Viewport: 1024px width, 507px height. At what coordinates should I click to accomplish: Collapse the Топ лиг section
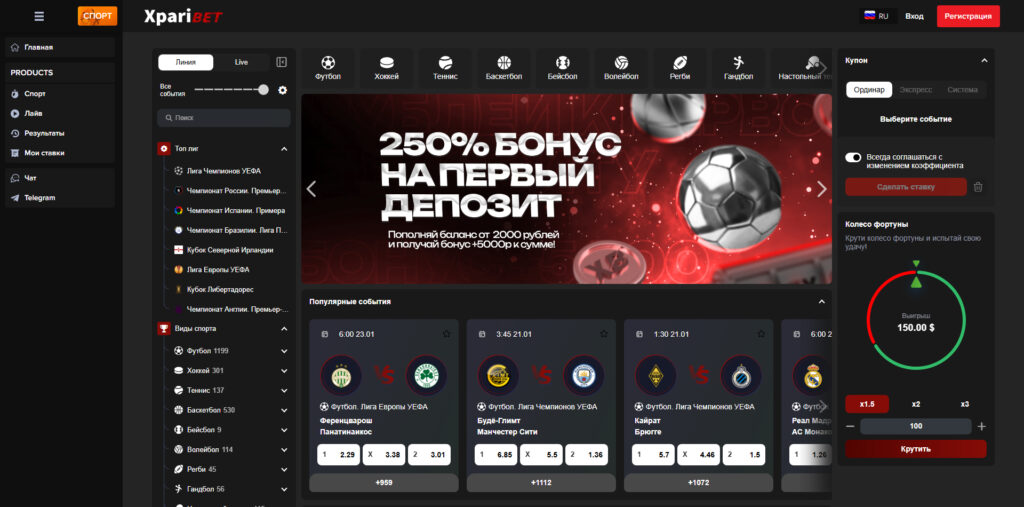tap(284, 149)
